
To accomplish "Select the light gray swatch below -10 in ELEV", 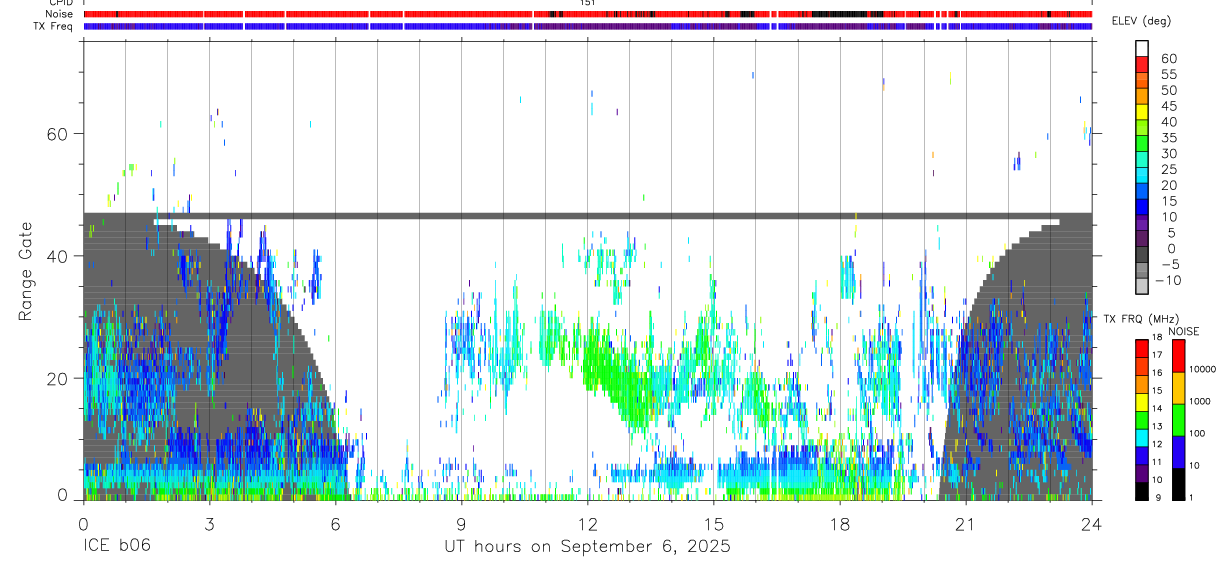I will coord(1142,288).
